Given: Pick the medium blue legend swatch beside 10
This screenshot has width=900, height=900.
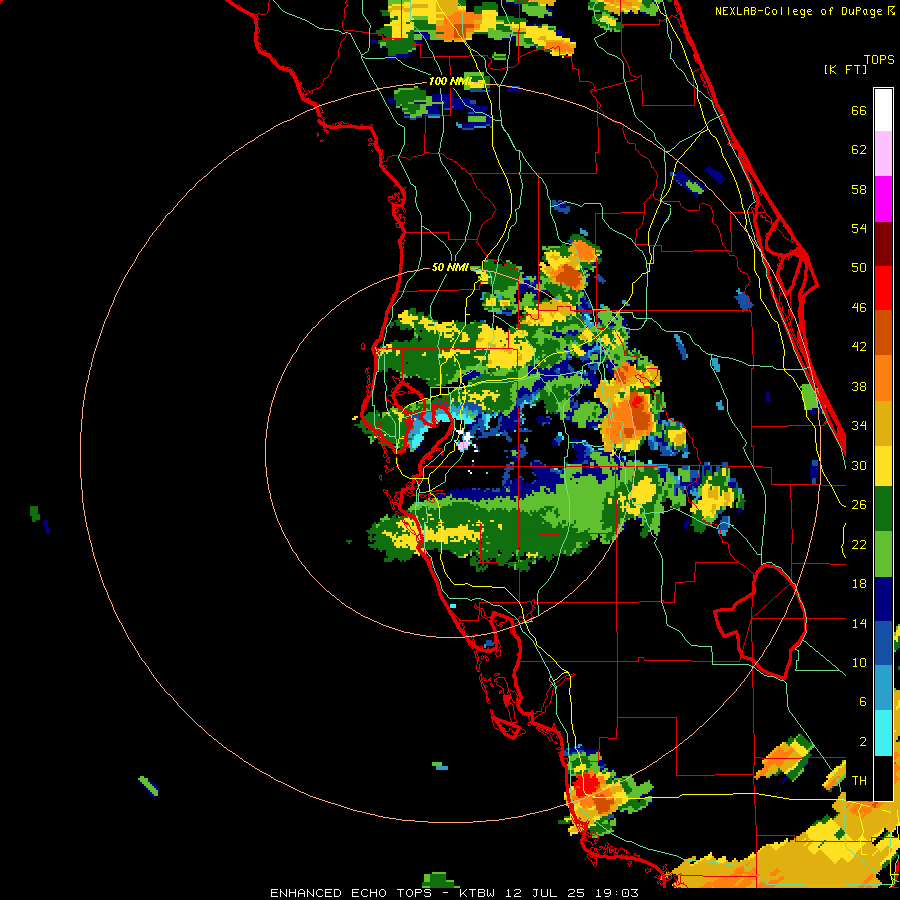Looking at the screenshot, I should point(883,643).
